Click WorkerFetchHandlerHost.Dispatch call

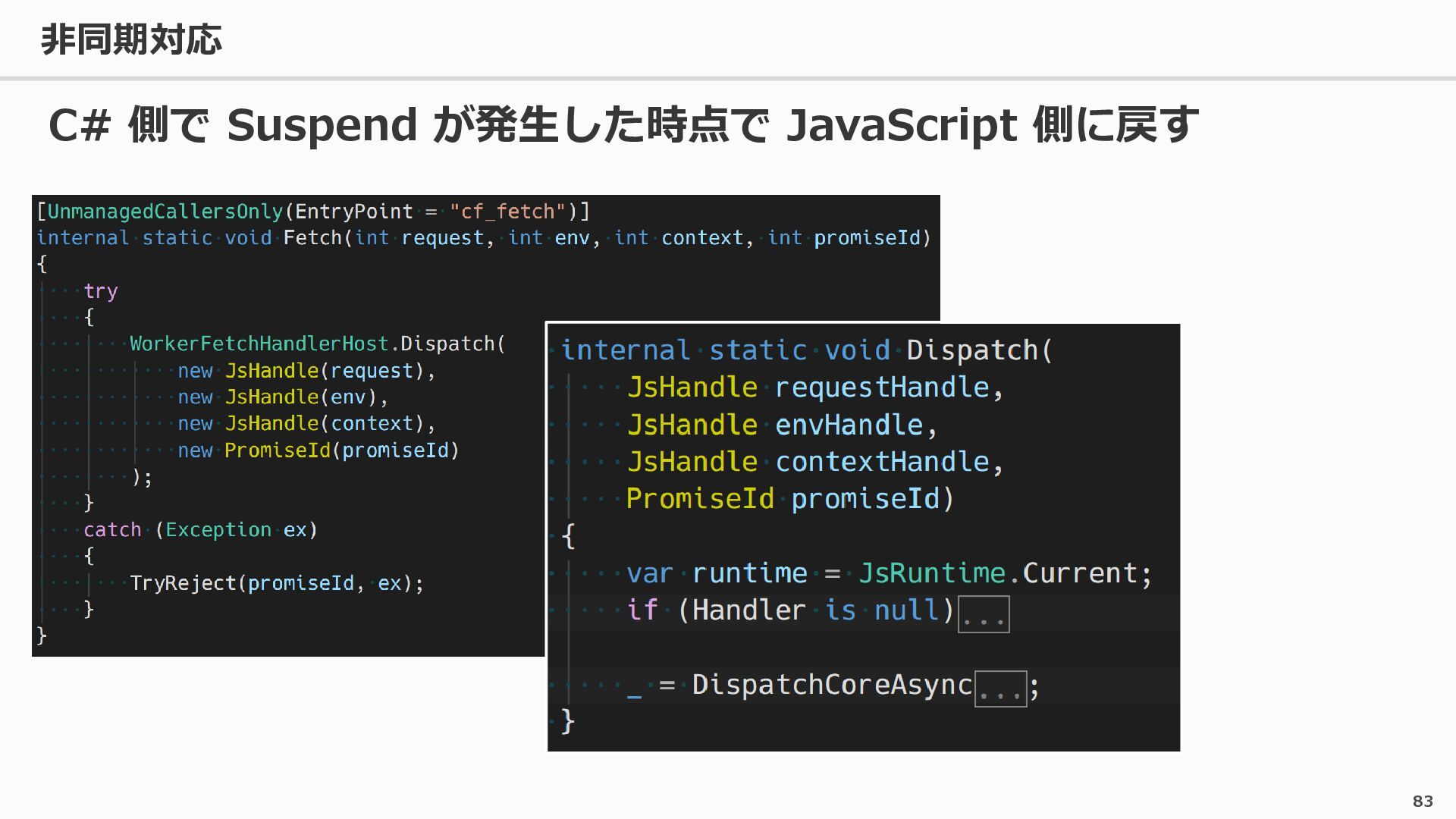click(x=318, y=344)
